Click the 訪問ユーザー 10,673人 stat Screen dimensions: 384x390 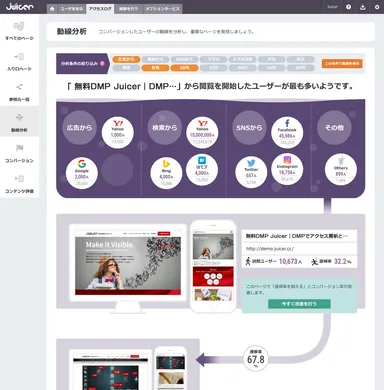click(273, 261)
